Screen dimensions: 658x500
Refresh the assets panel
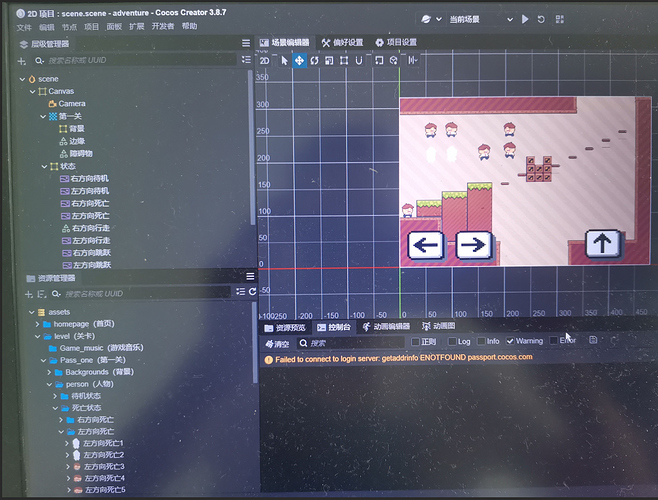coord(253,291)
